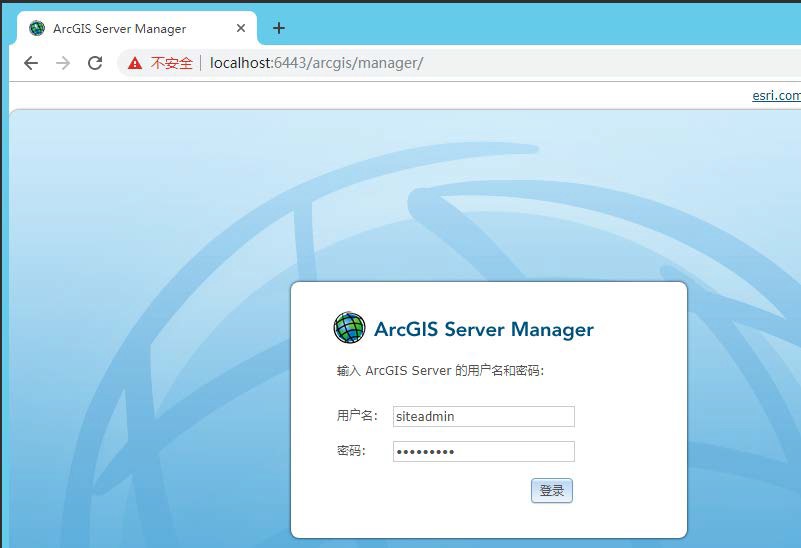The width and height of the screenshot is (801, 548).
Task: Click the 输入 ArcGIS Server 的用户名和密码 prompt text
Action: click(440, 370)
